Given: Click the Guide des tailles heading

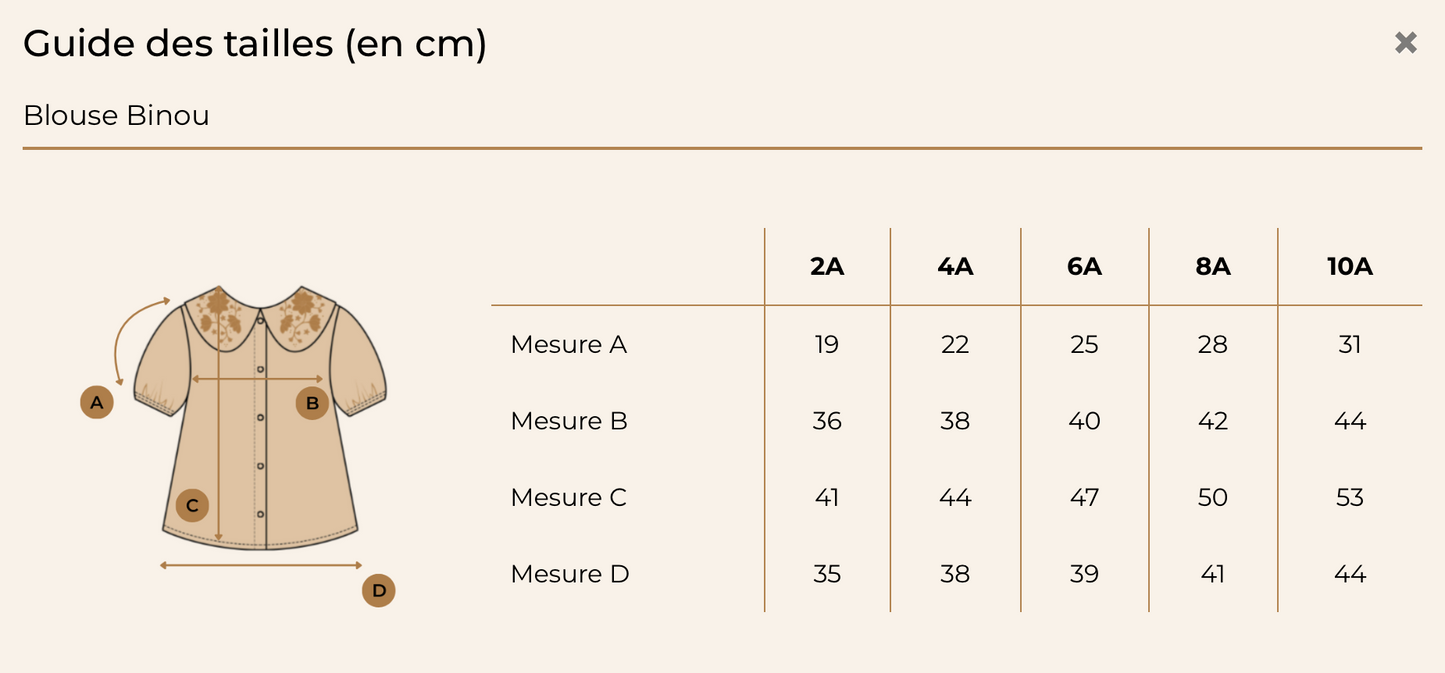Looking at the screenshot, I should tap(254, 44).
